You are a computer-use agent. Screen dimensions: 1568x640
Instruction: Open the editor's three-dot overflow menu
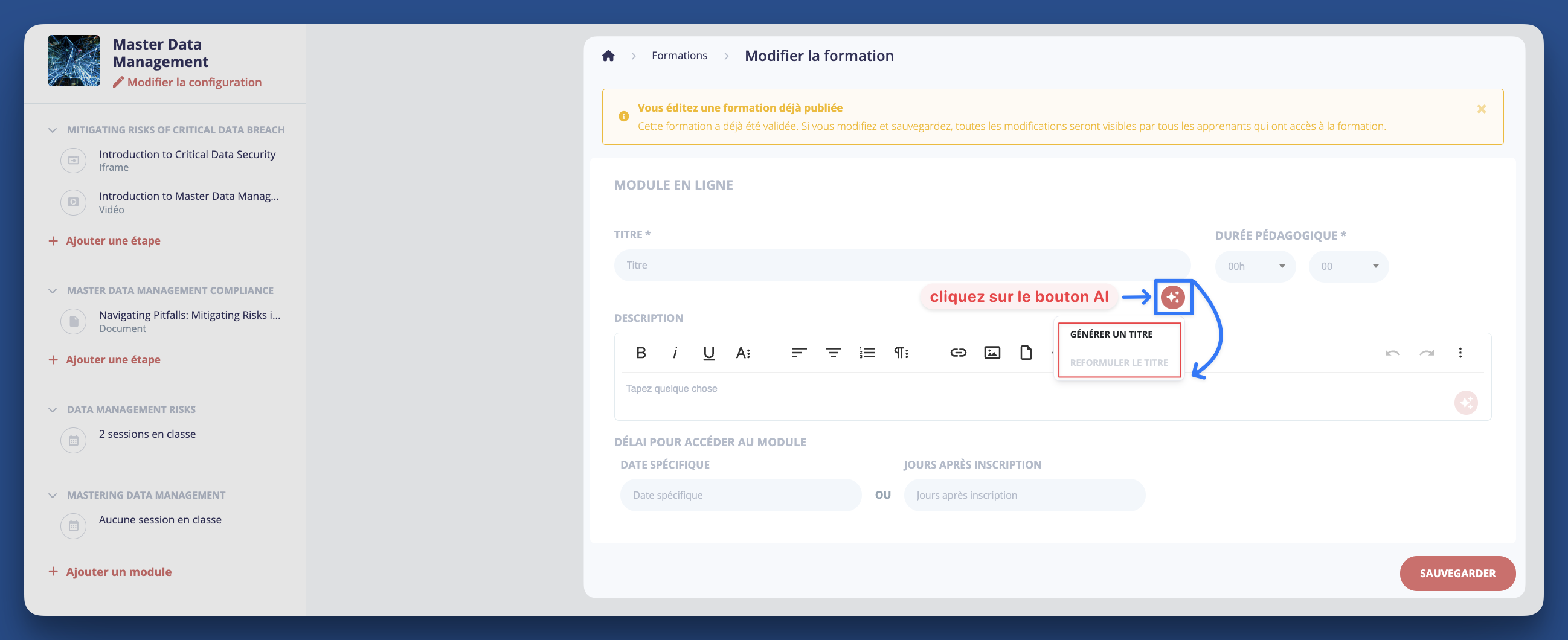tap(1460, 352)
